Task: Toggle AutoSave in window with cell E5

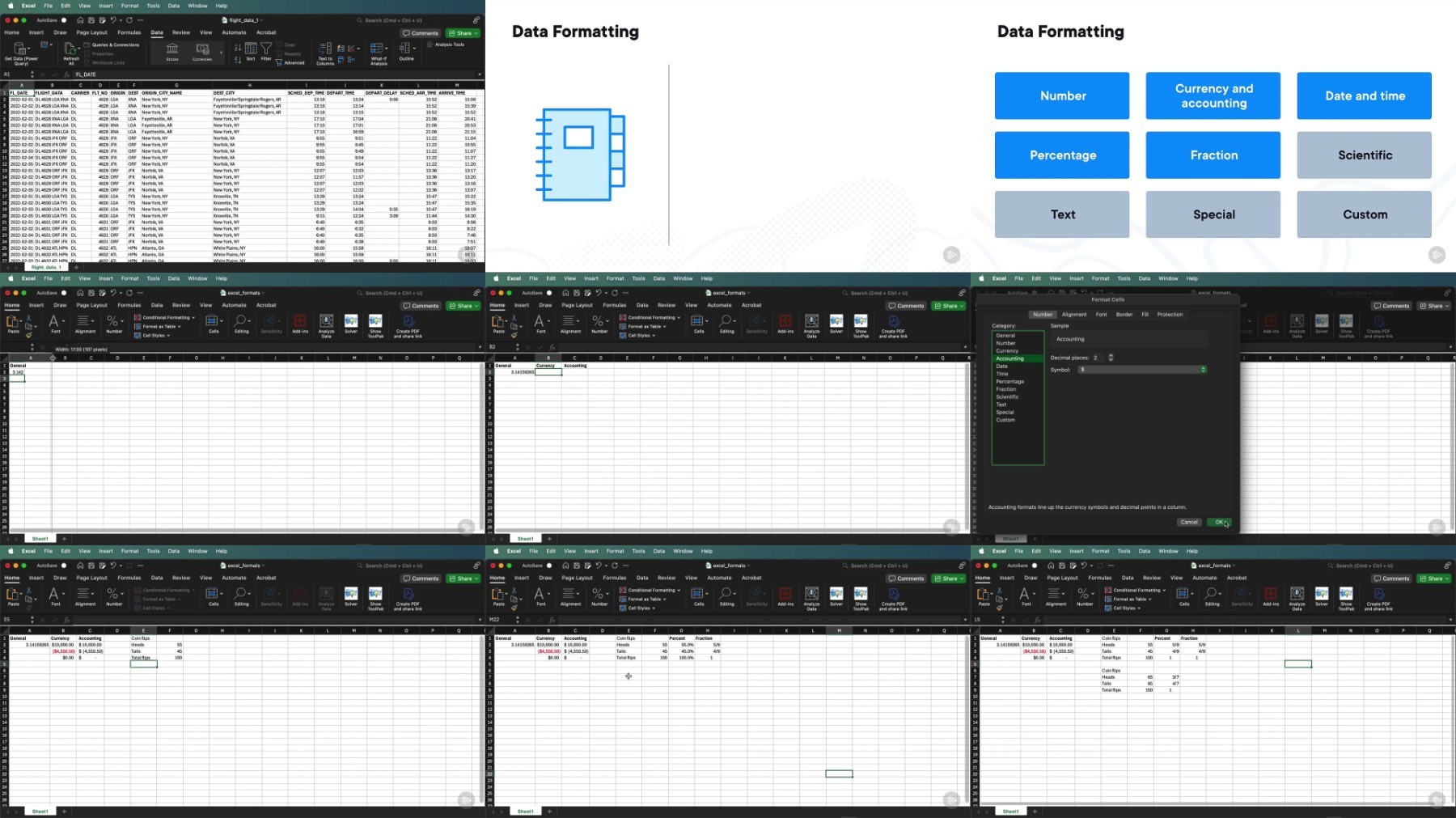Action: [64, 566]
